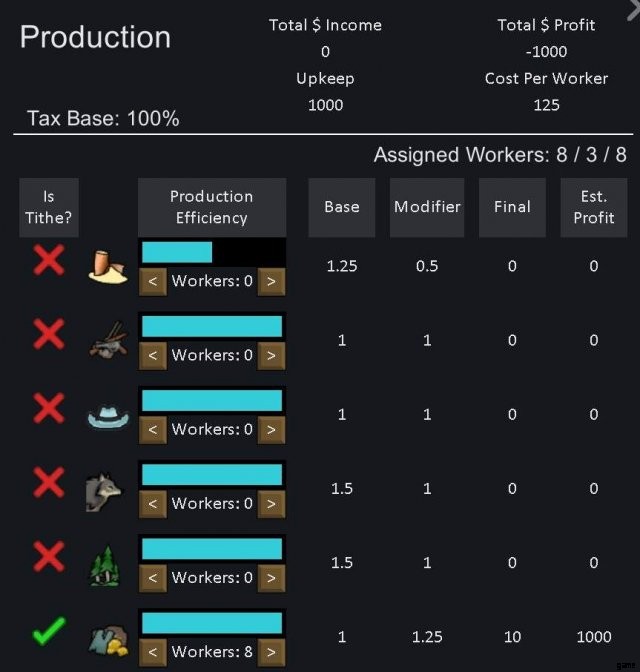
Task: Click the Production Efficiency column header
Action: point(212,207)
